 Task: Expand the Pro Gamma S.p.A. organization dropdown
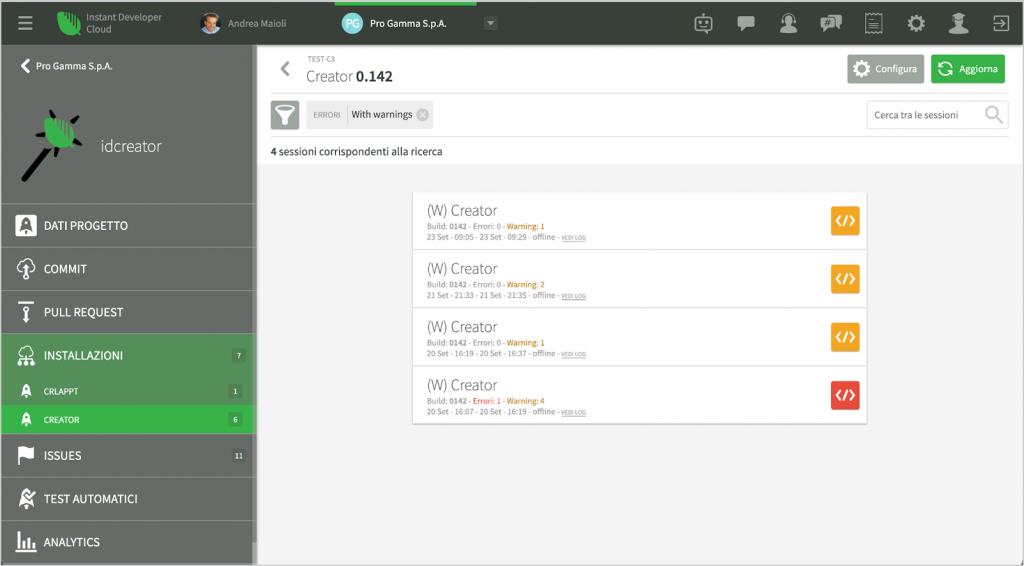pyautogui.click(x=490, y=24)
